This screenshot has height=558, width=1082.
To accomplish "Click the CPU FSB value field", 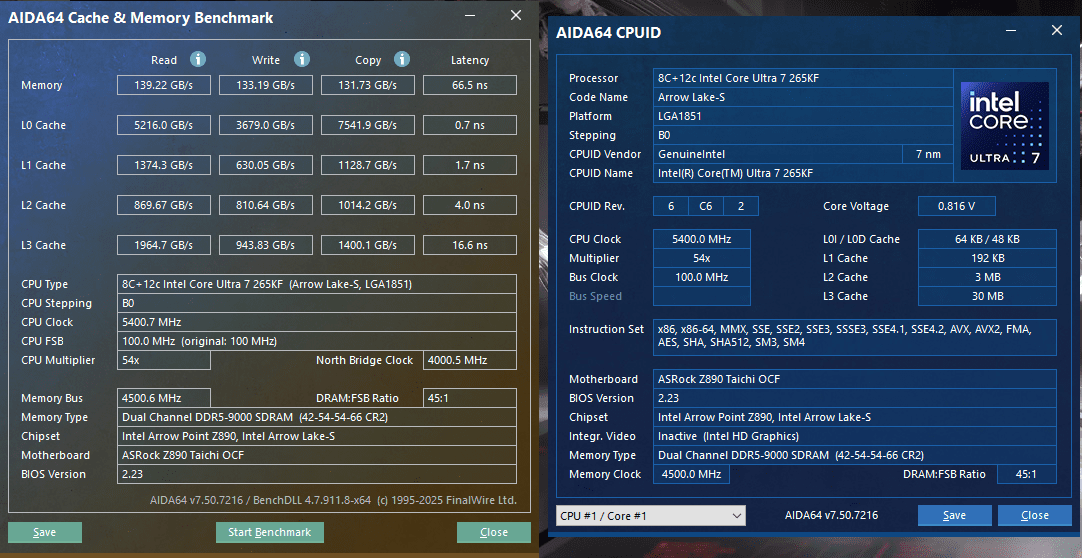I will tap(317, 341).
